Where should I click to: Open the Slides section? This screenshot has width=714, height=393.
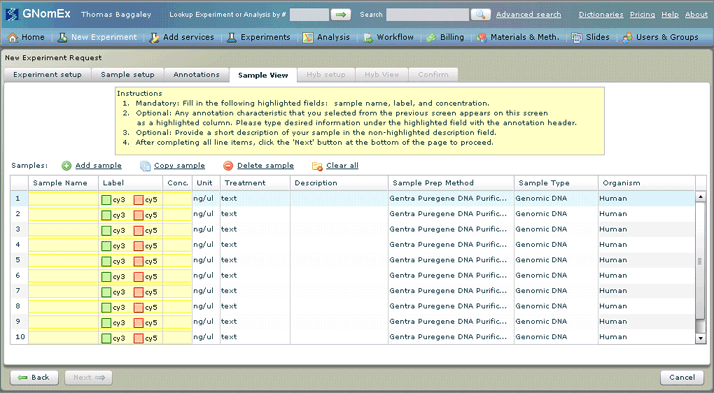[591, 37]
